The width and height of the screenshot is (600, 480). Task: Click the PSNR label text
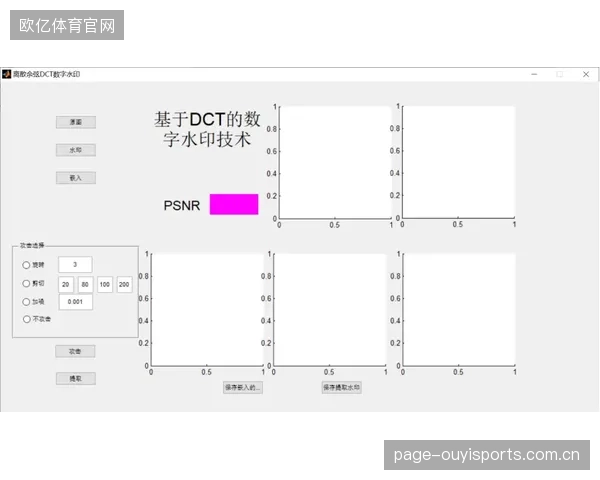pyautogui.click(x=182, y=206)
